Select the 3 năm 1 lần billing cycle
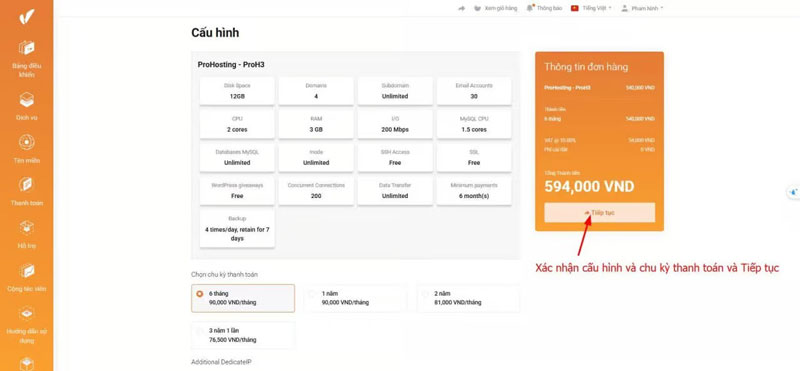Screen dimensions: 800x371 [243, 335]
